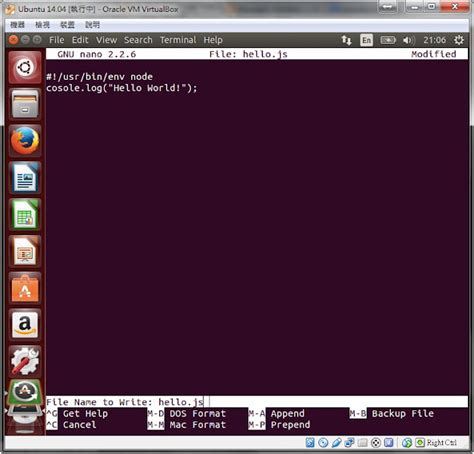Launch the Files manager from the launcher

[25, 104]
